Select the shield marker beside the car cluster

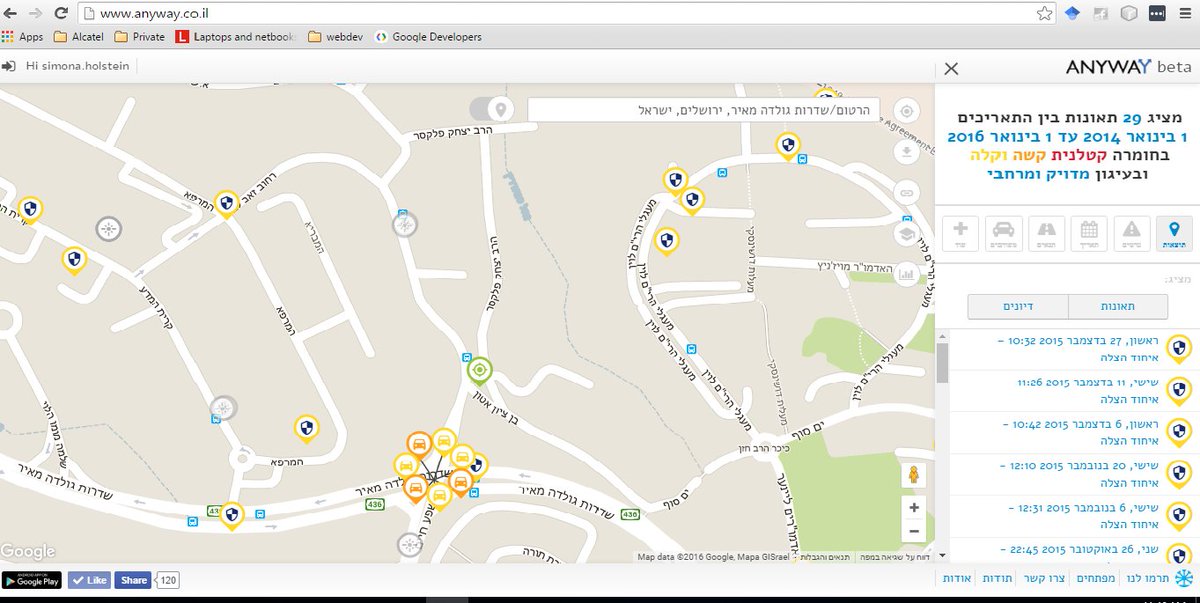click(479, 466)
